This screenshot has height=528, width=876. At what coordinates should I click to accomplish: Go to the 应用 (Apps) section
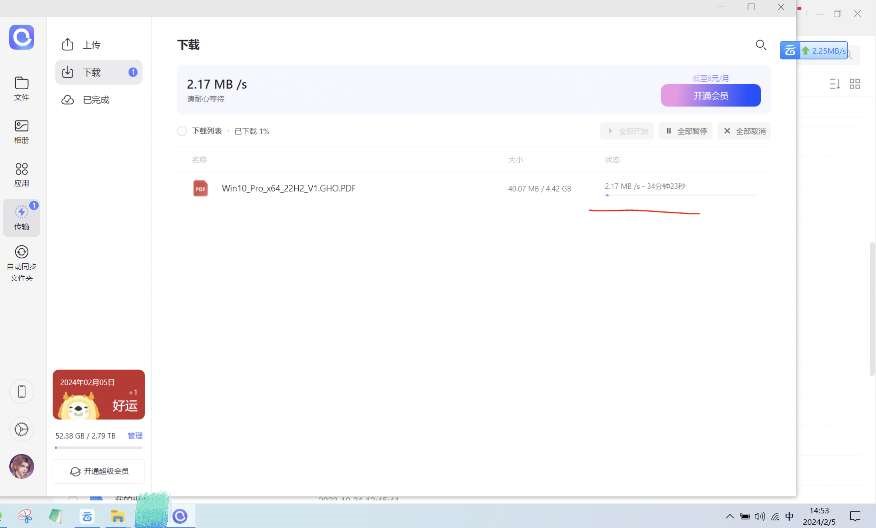click(21, 174)
